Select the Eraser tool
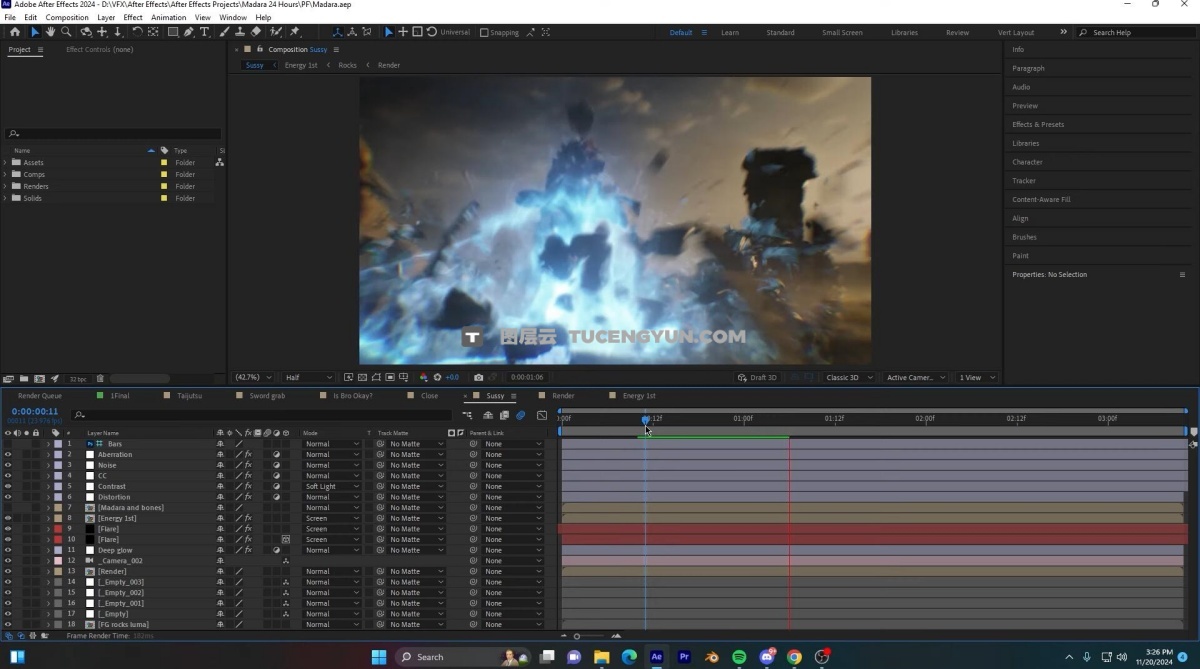This screenshot has height=669, width=1200. pyautogui.click(x=256, y=32)
